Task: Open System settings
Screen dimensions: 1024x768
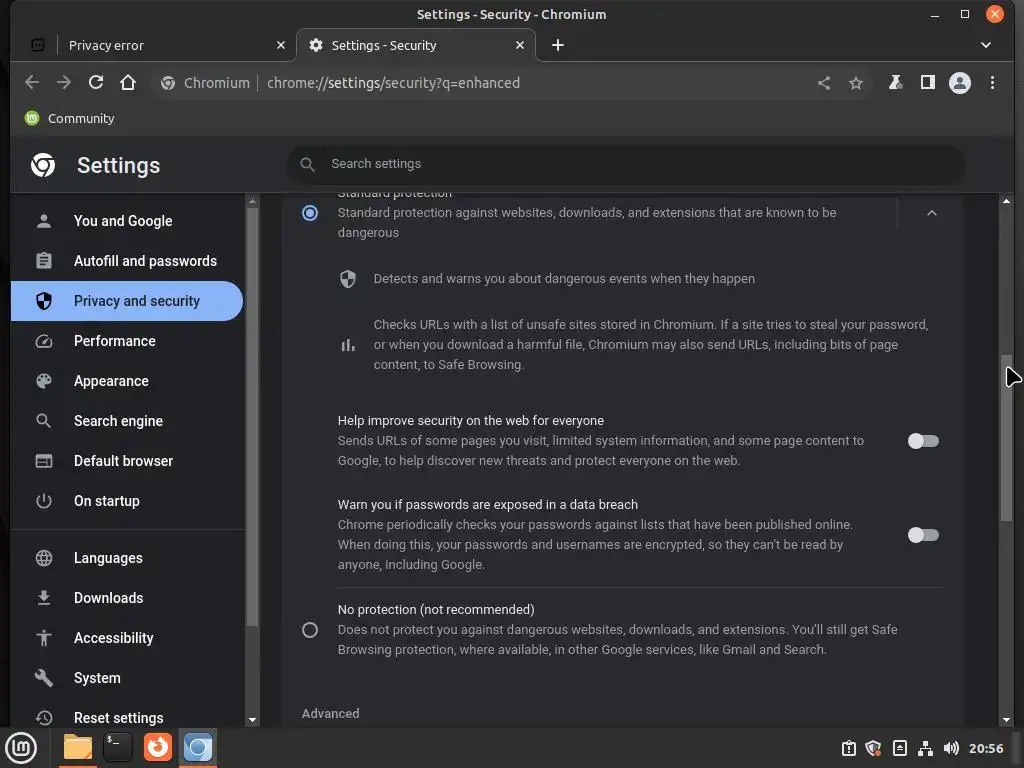Action: click(127, 678)
